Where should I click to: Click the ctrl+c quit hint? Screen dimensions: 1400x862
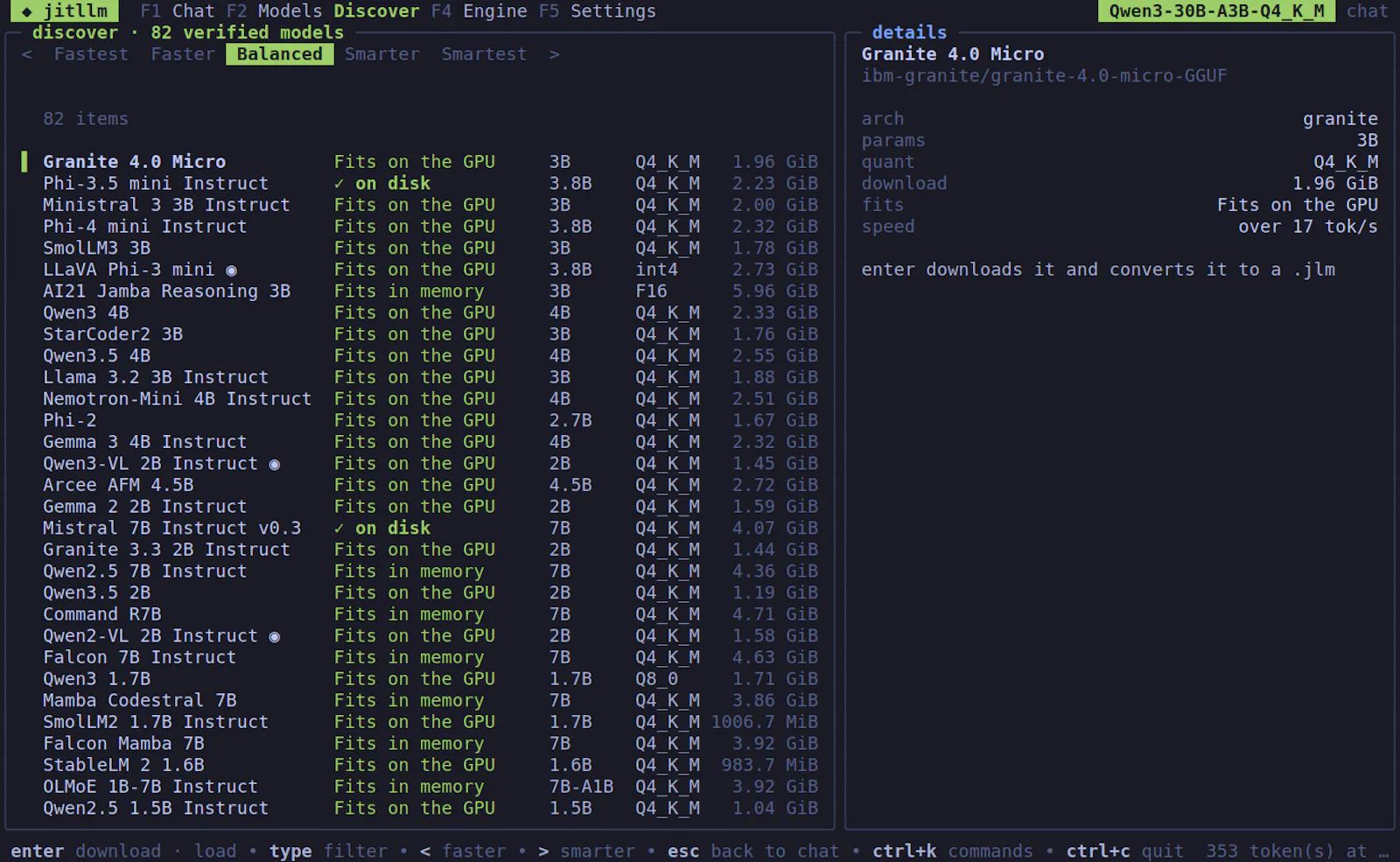point(1125,851)
